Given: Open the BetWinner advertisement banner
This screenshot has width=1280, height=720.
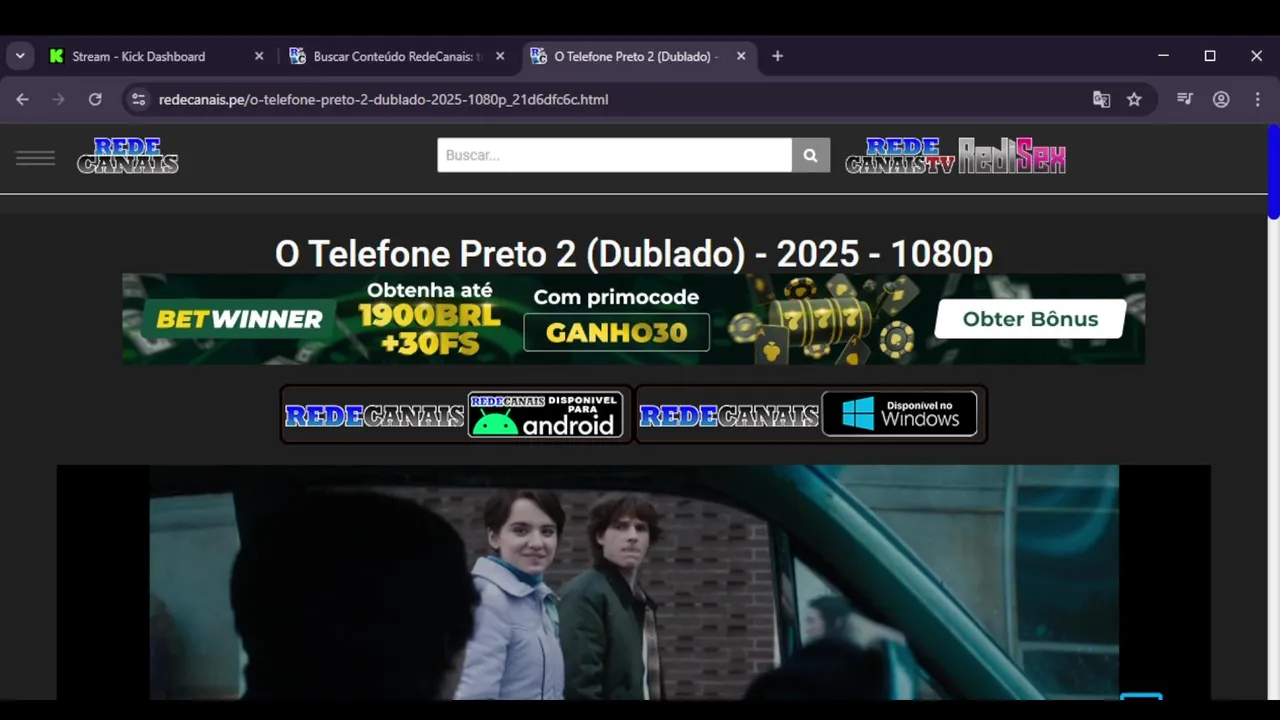Looking at the screenshot, I should pyautogui.click(x=633, y=319).
